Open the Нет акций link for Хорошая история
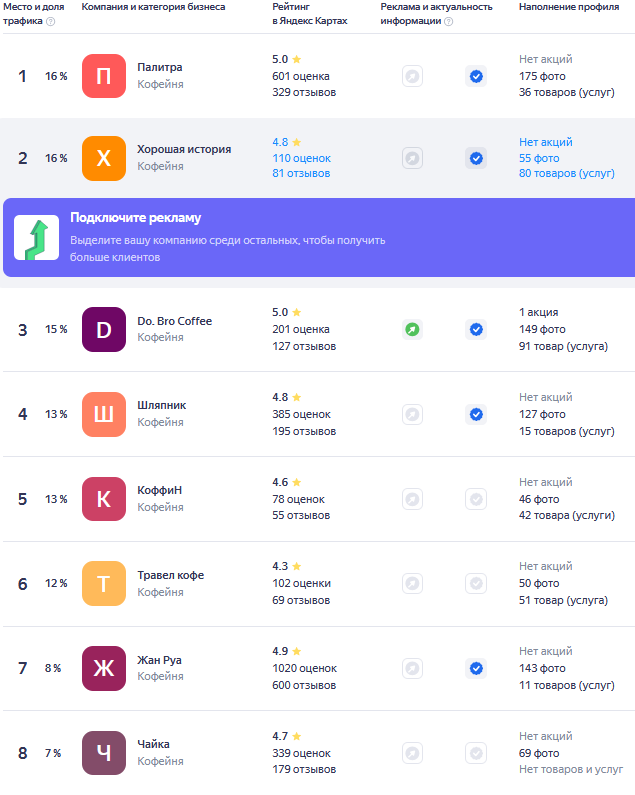 [x=546, y=142]
